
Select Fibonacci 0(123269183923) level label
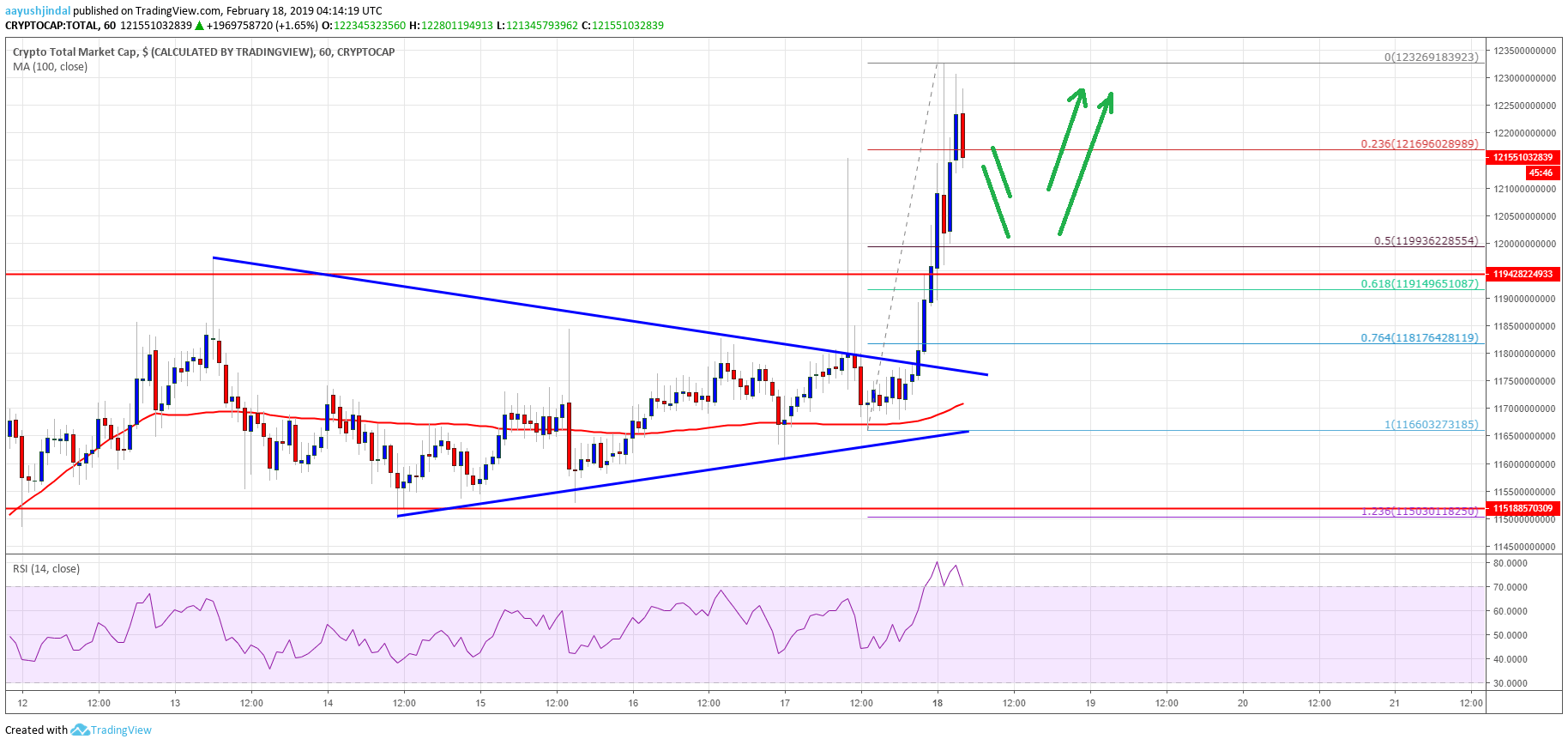[x=1432, y=57]
